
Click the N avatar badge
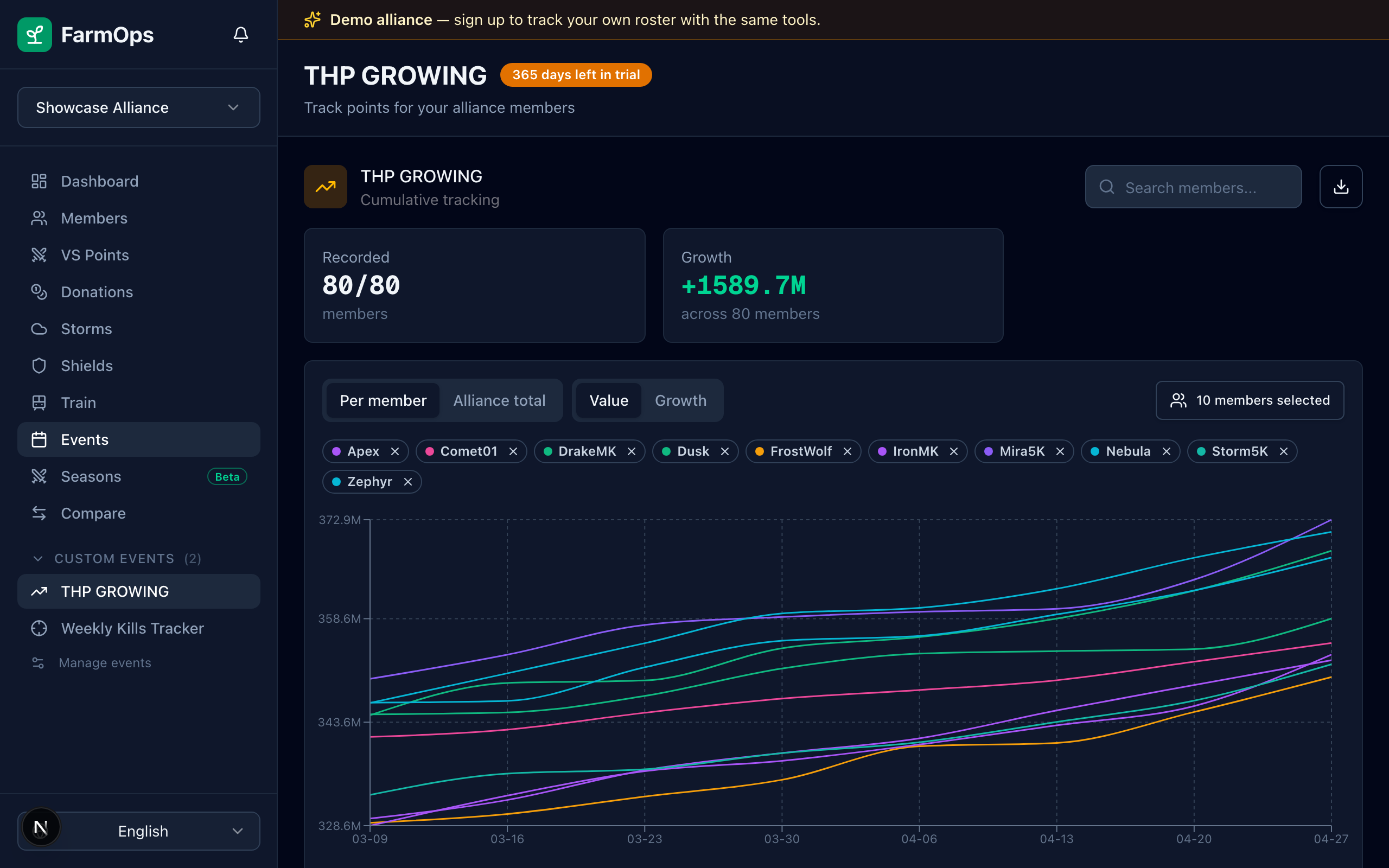41,827
